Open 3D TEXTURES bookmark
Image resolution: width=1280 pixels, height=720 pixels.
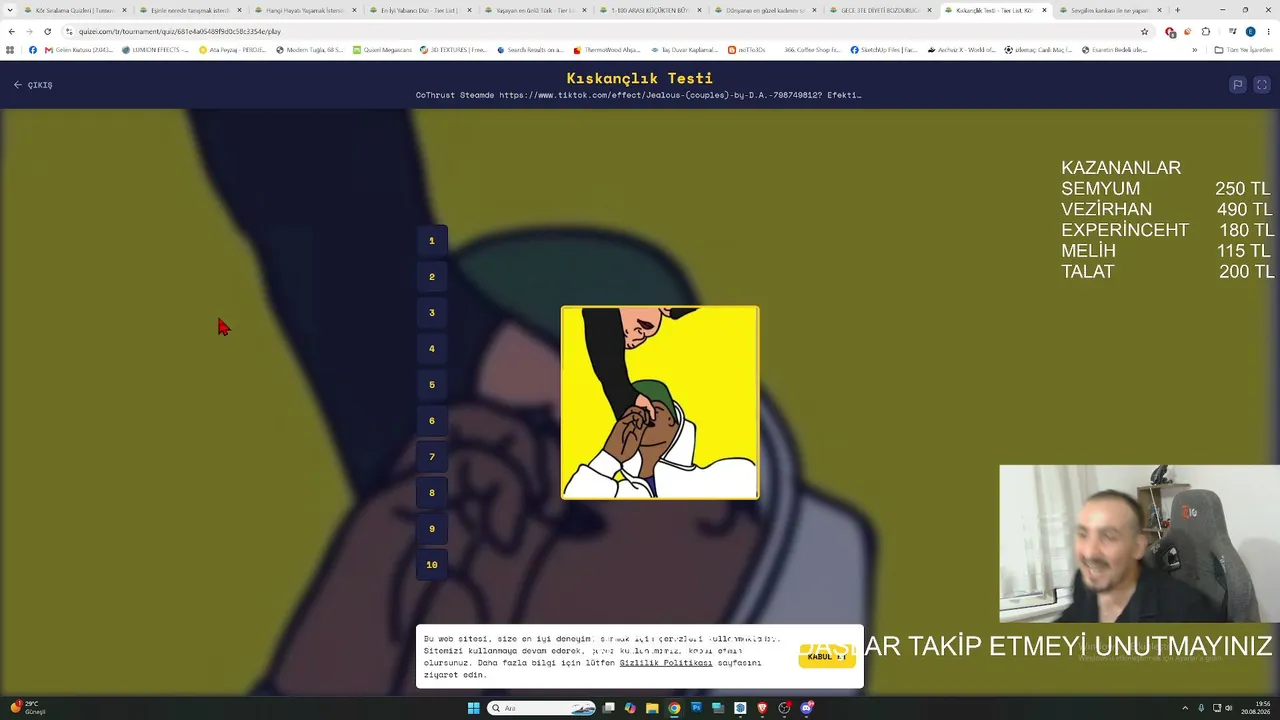tap(453, 50)
